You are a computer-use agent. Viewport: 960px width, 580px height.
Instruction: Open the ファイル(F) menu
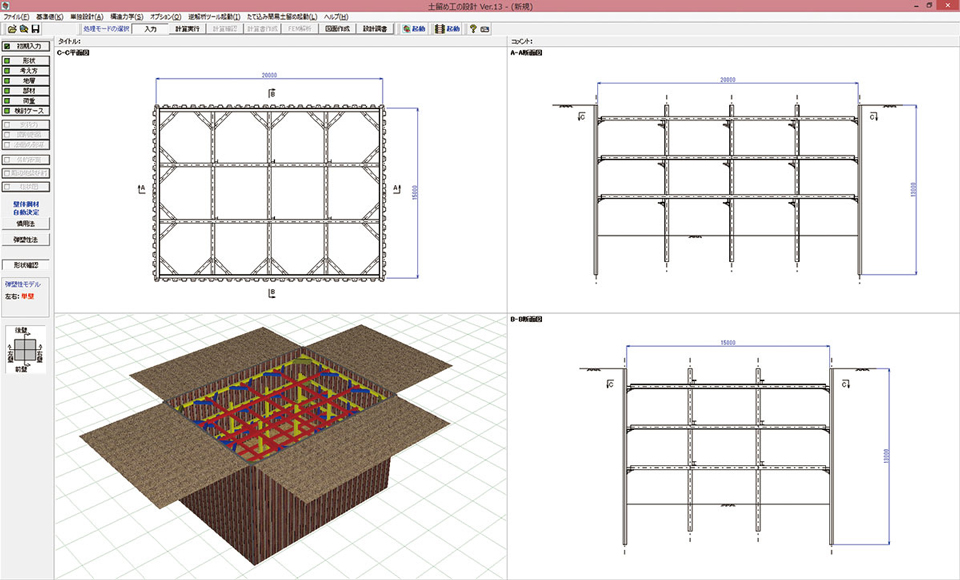pyautogui.click(x=16, y=17)
